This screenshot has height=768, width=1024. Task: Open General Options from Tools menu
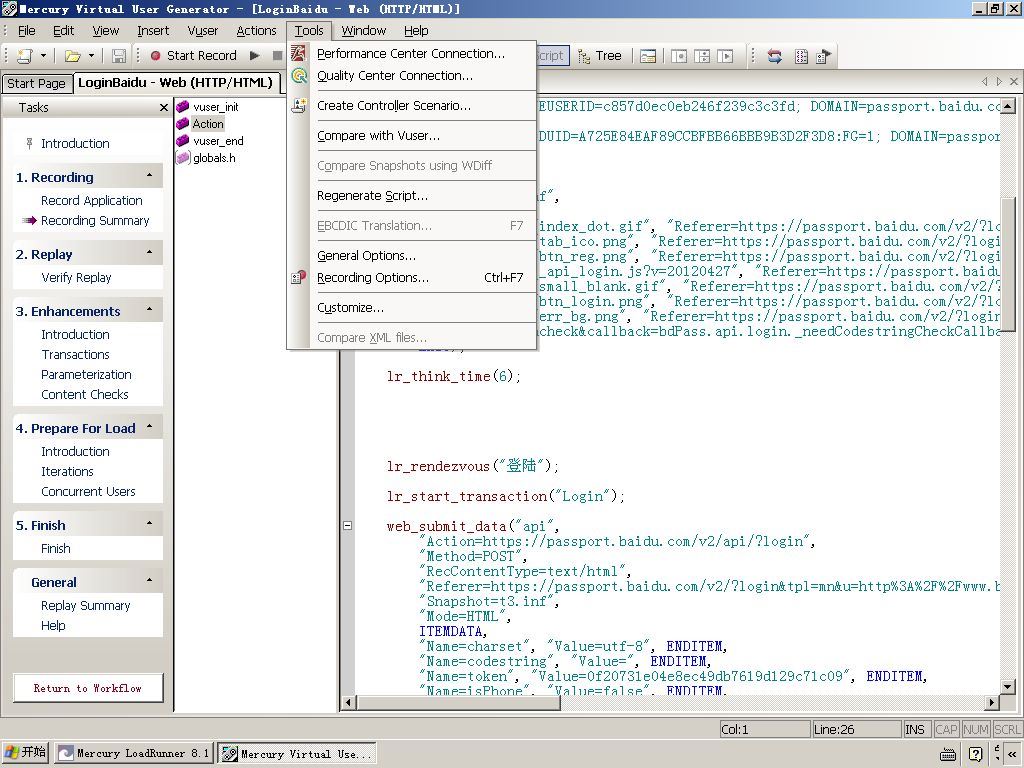(411, 256)
